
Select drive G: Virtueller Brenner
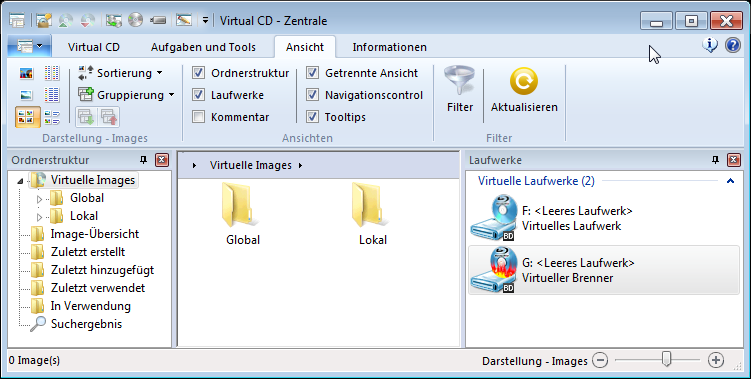(x=604, y=270)
